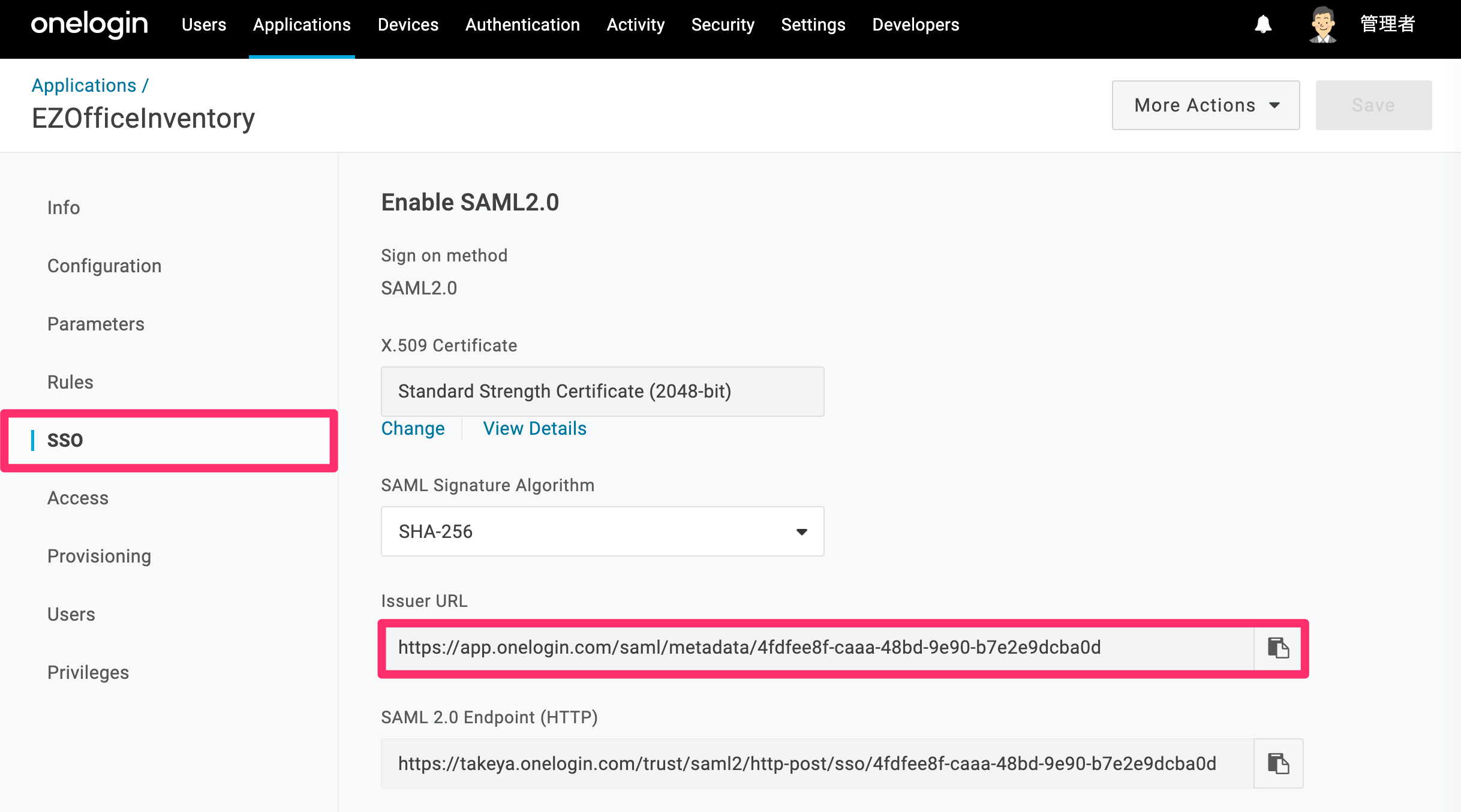1461x812 pixels.
Task: Click the Save button
Action: [1373, 106]
